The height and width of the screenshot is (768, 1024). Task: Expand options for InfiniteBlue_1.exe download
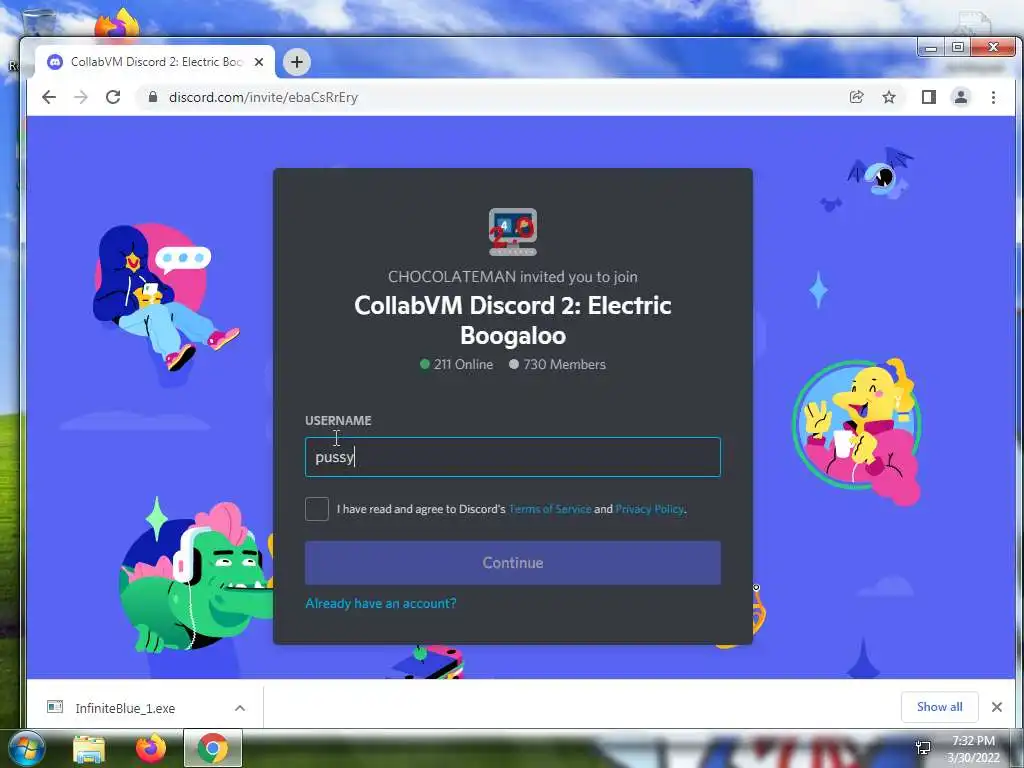coord(240,709)
